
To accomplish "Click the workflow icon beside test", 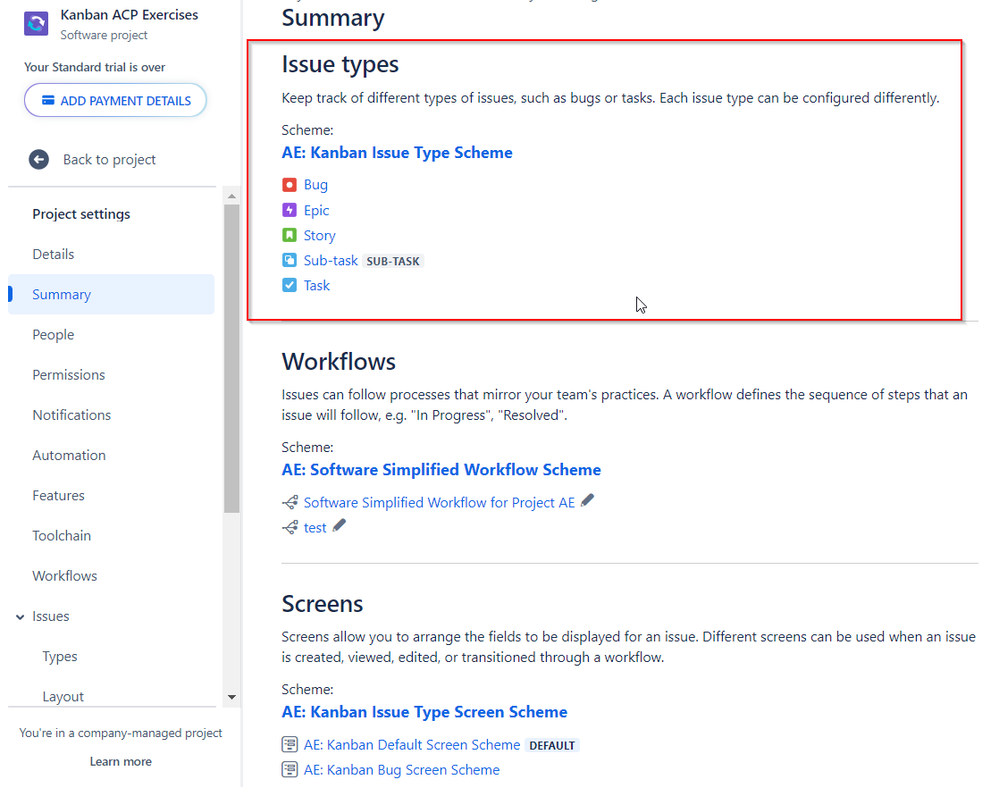I will pos(290,527).
